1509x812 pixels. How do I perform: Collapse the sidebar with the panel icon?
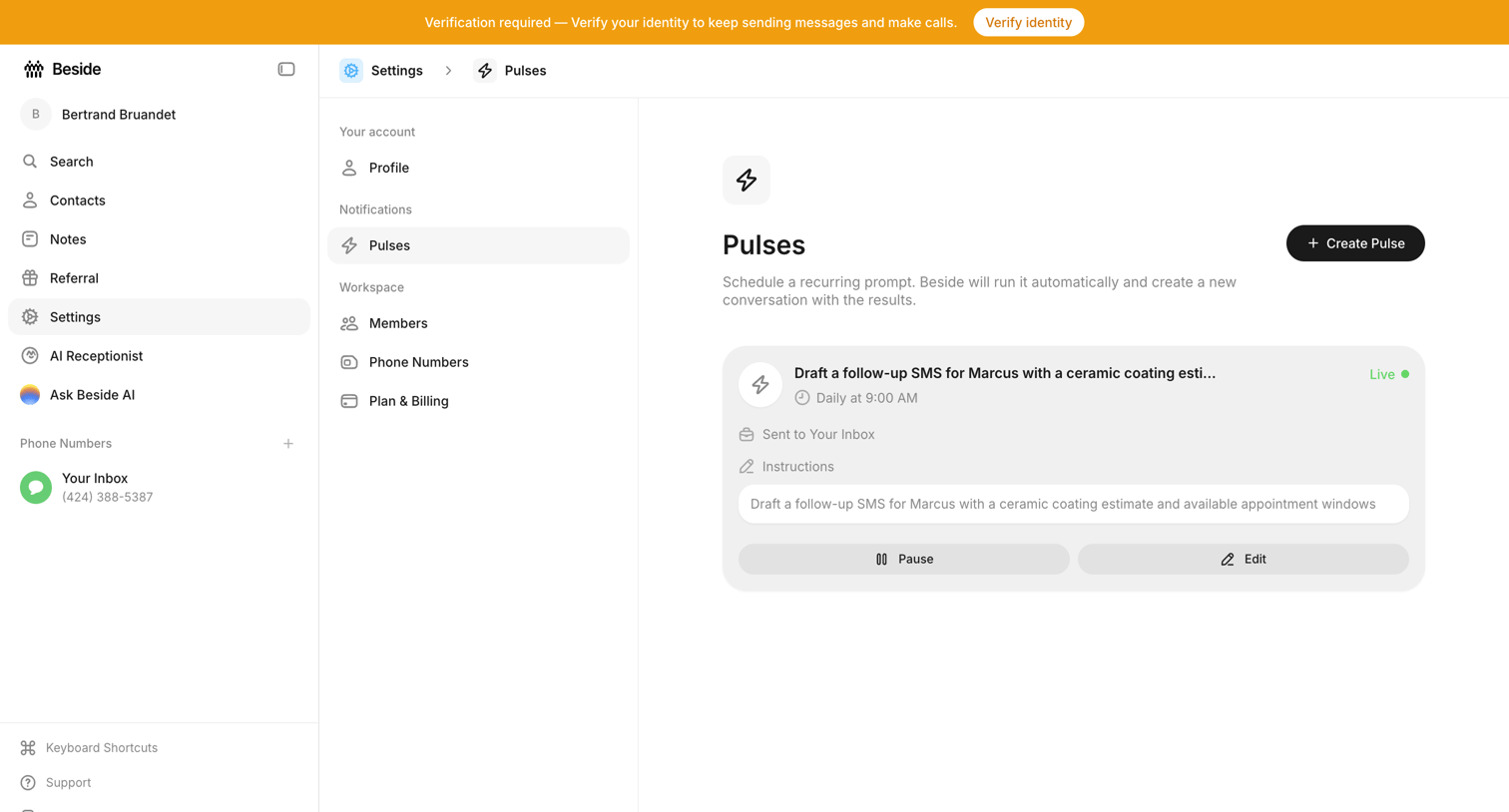coord(286,69)
